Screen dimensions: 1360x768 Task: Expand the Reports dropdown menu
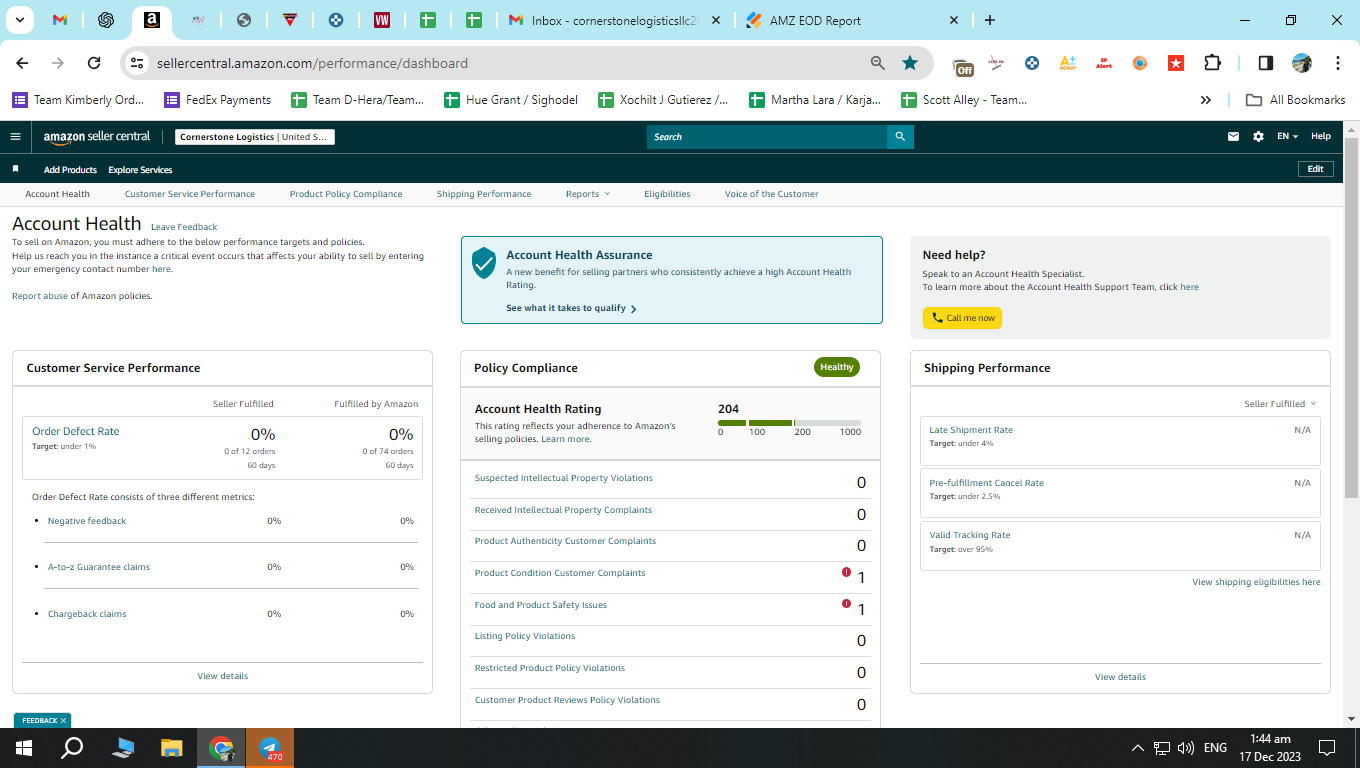pyautogui.click(x=587, y=194)
